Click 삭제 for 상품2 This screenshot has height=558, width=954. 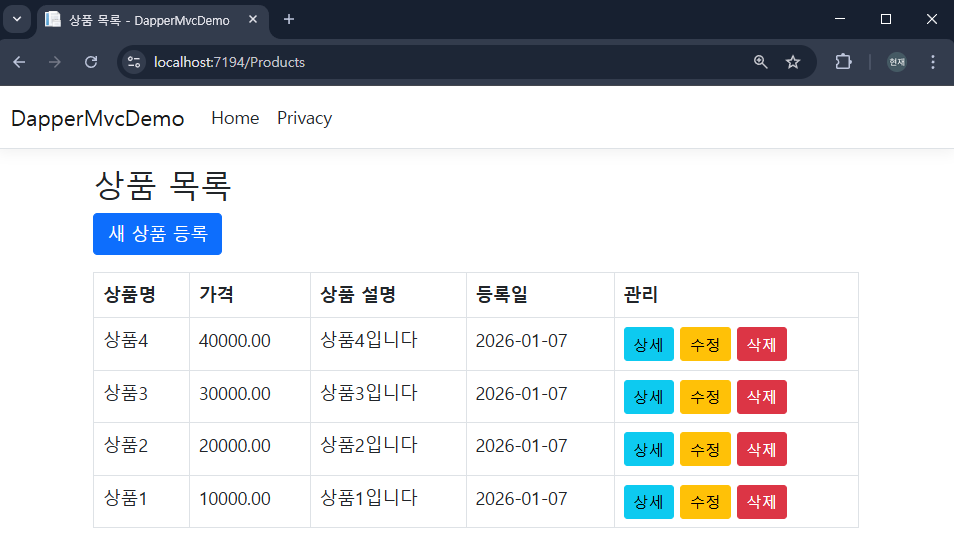(x=761, y=449)
